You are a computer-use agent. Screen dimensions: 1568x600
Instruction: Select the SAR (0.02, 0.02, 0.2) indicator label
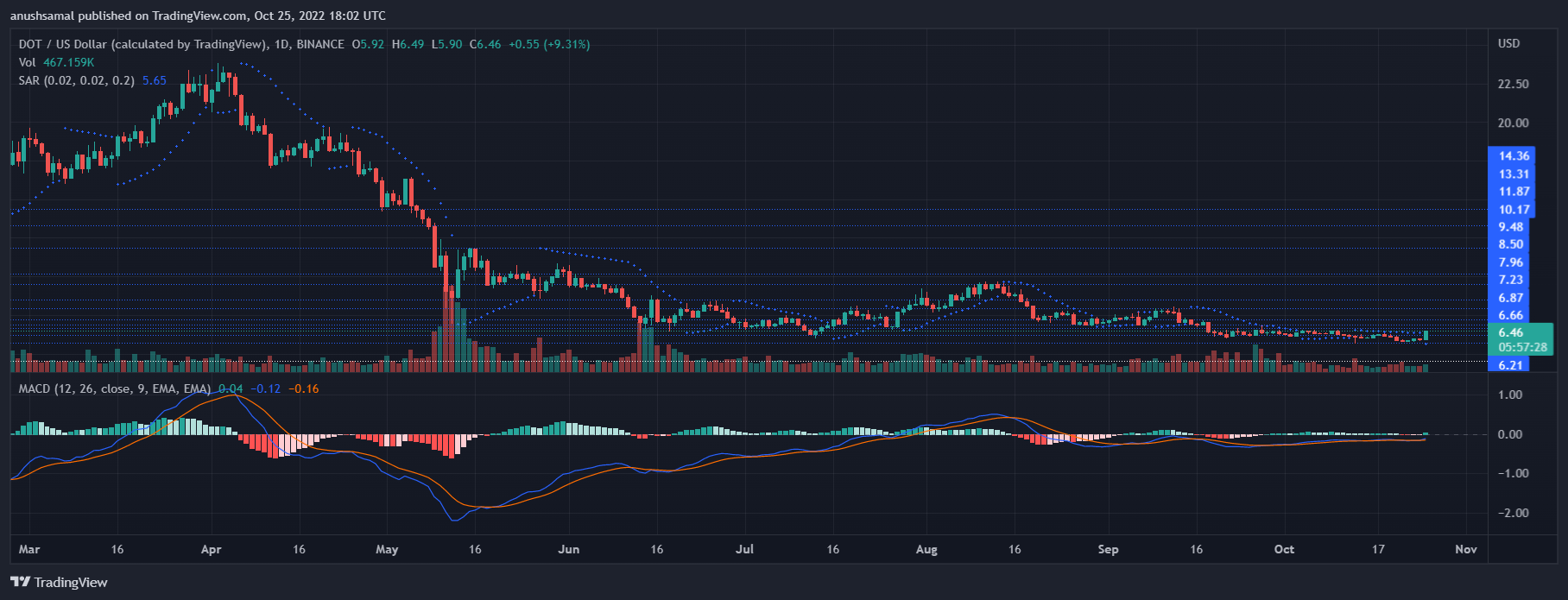(x=76, y=80)
